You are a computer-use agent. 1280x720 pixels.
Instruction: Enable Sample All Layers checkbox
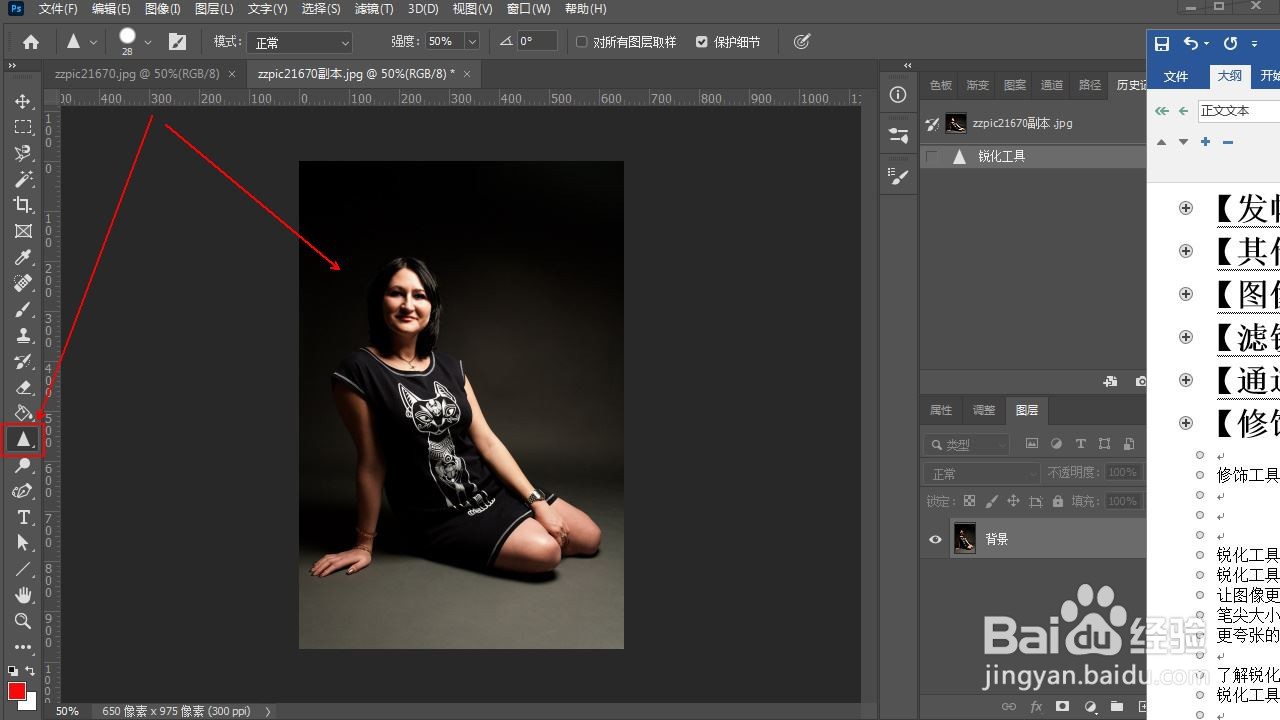pos(582,42)
